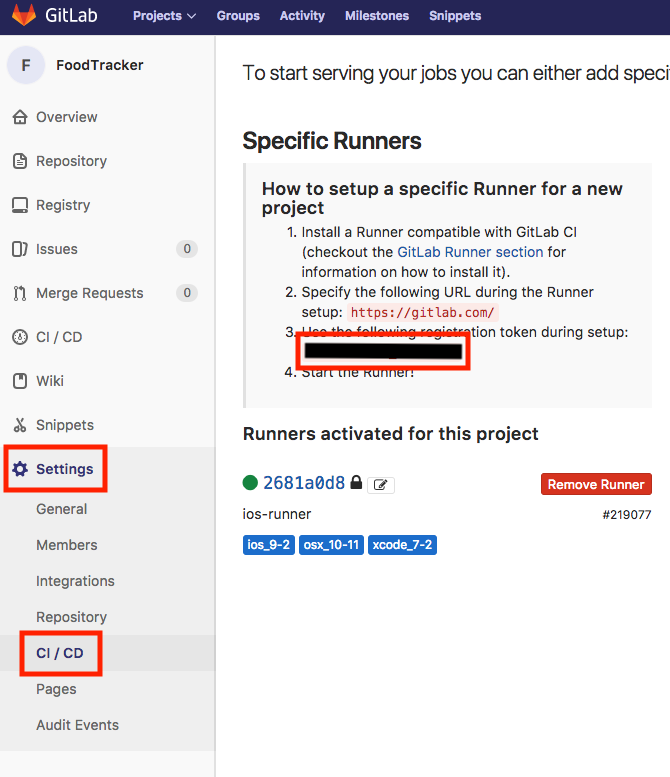
Task: Click the https://gitlab.com/ URL code text
Action: [x=422, y=313]
